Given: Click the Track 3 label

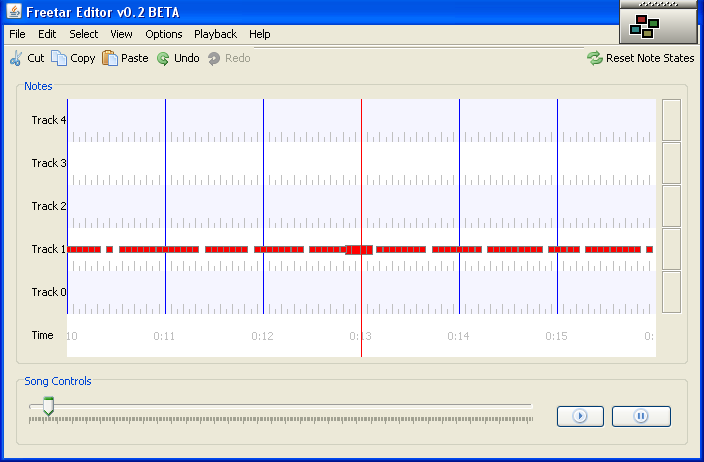Looking at the screenshot, I should tap(48, 163).
